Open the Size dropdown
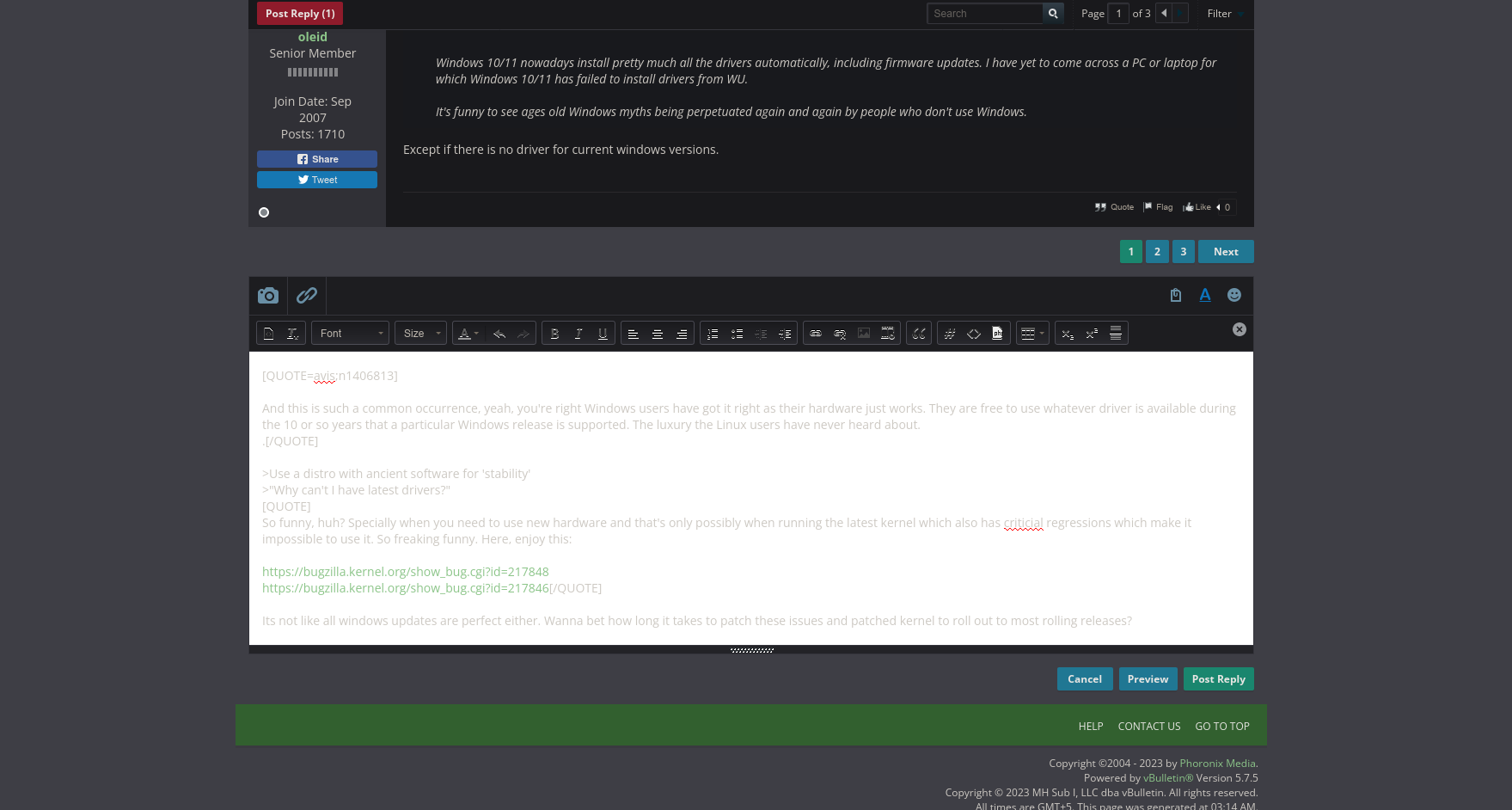1512x810 pixels. click(420, 333)
